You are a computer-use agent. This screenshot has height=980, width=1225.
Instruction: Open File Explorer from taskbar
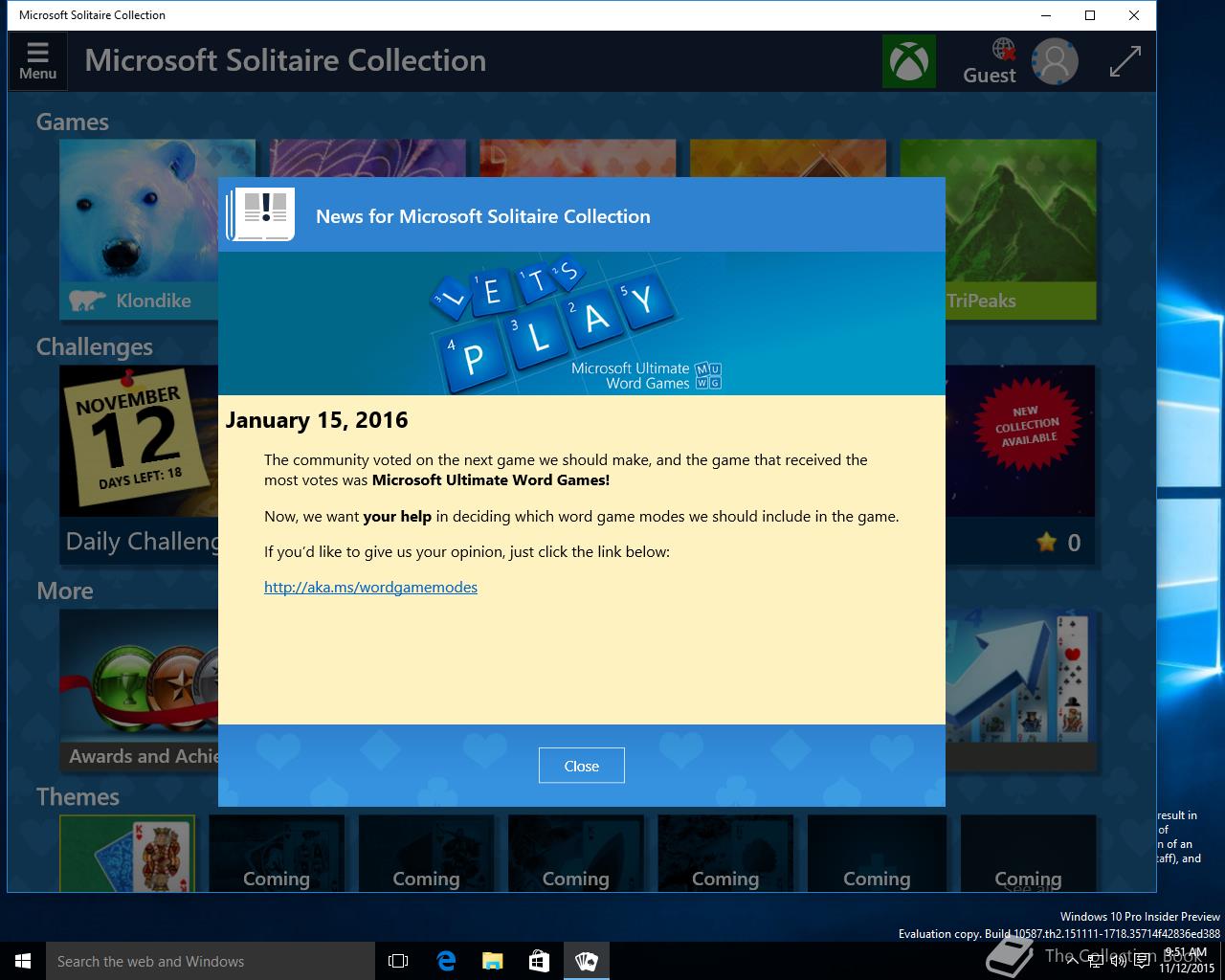(492, 961)
